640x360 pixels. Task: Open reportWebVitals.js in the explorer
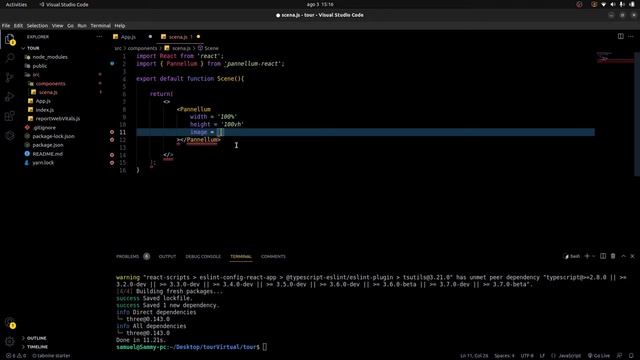coord(58,119)
